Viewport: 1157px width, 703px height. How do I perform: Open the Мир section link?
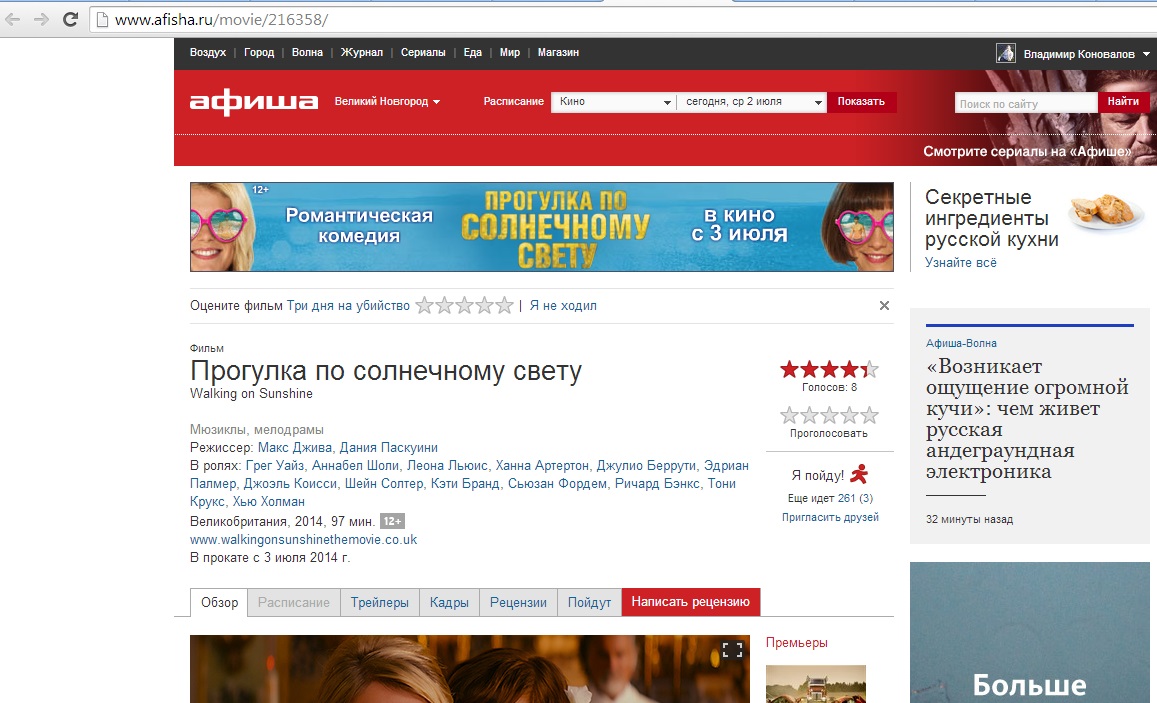509,52
